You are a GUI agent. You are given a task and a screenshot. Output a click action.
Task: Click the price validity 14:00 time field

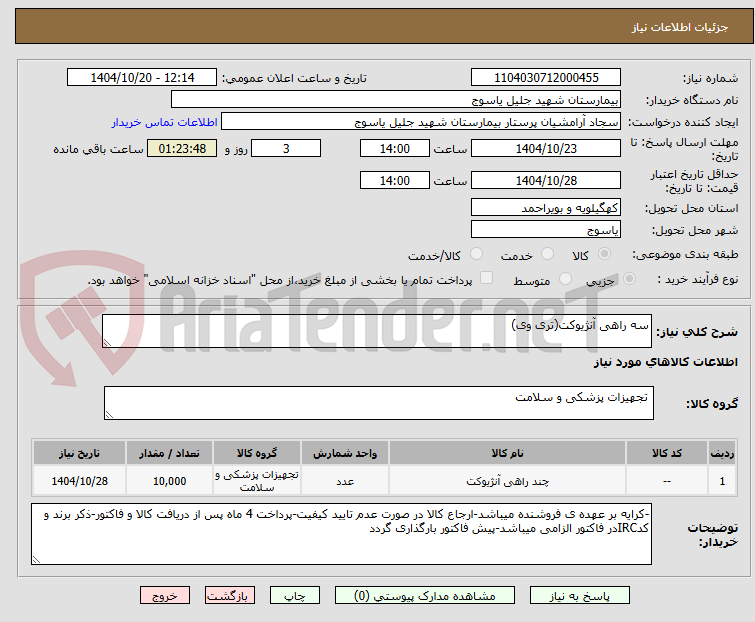click(395, 181)
